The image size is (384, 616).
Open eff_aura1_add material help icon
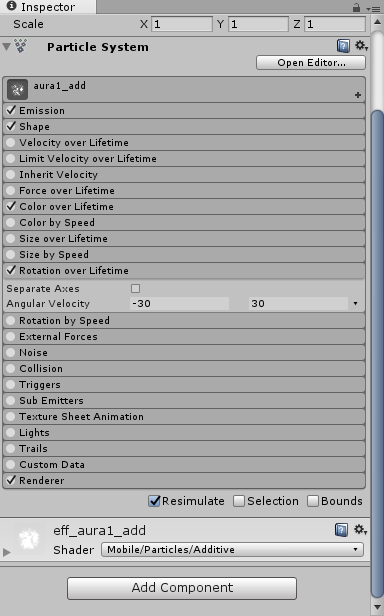coord(342,530)
